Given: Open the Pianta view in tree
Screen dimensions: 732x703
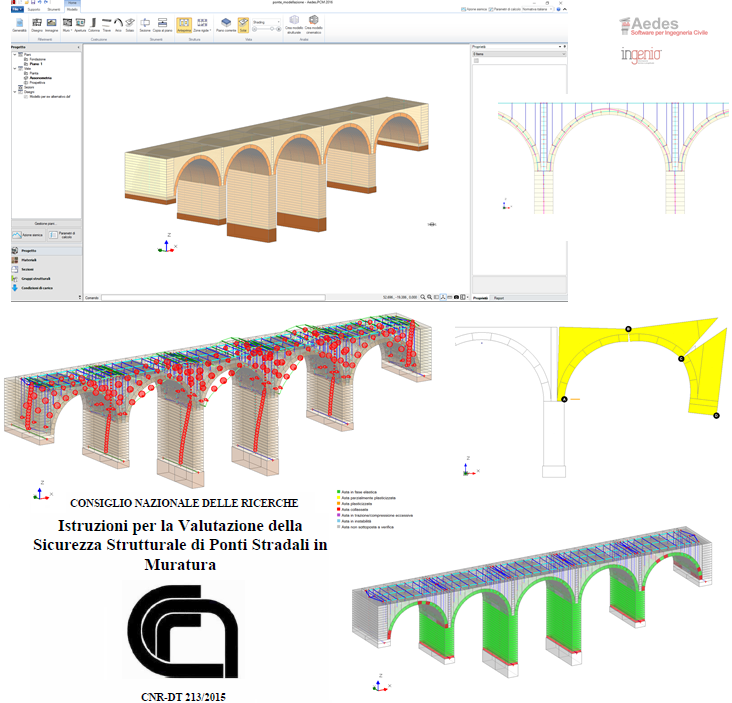Looking at the screenshot, I should pyautogui.click(x=34, y=73).
